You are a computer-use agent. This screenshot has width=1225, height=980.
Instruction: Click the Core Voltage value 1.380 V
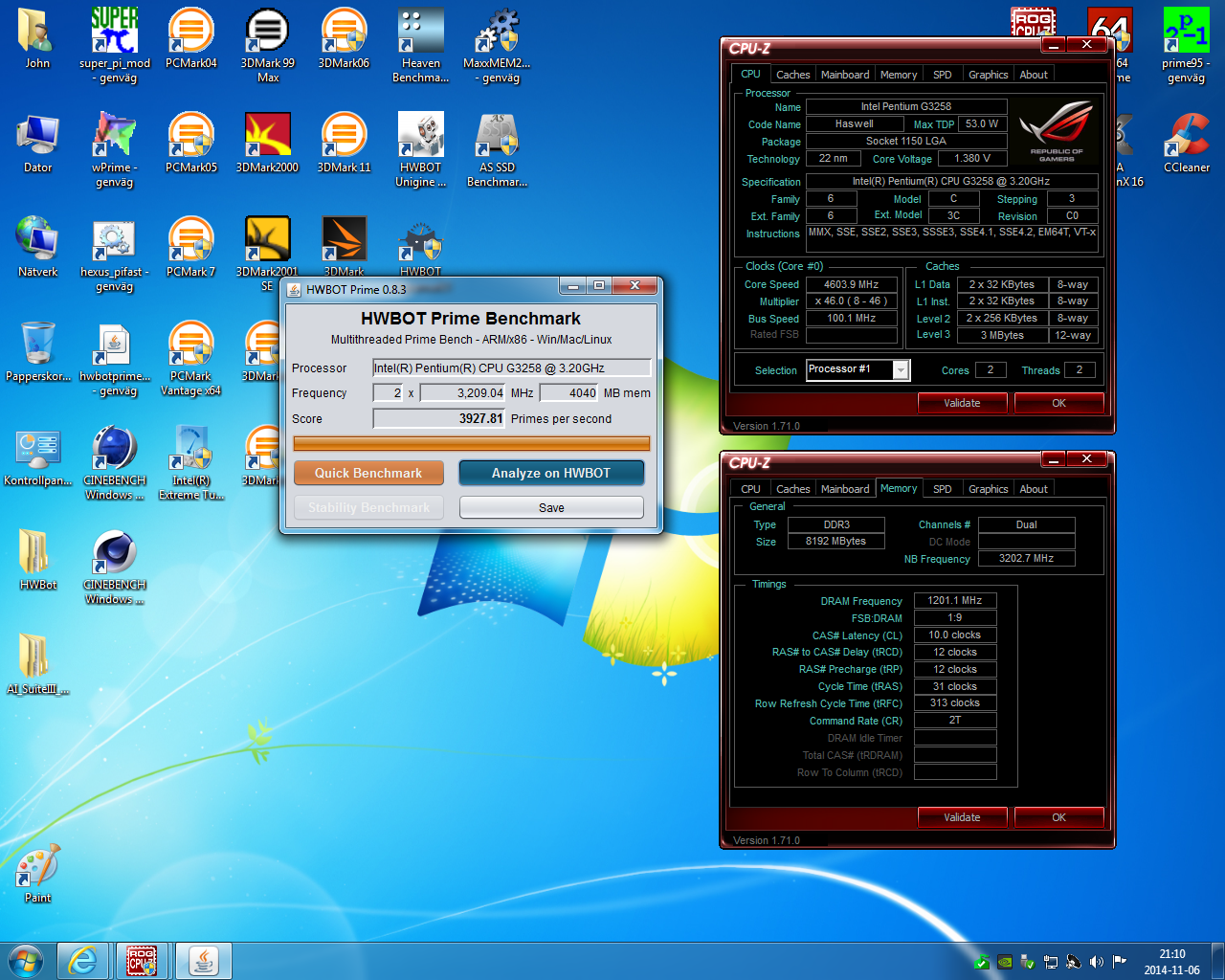tap(972, 158)
